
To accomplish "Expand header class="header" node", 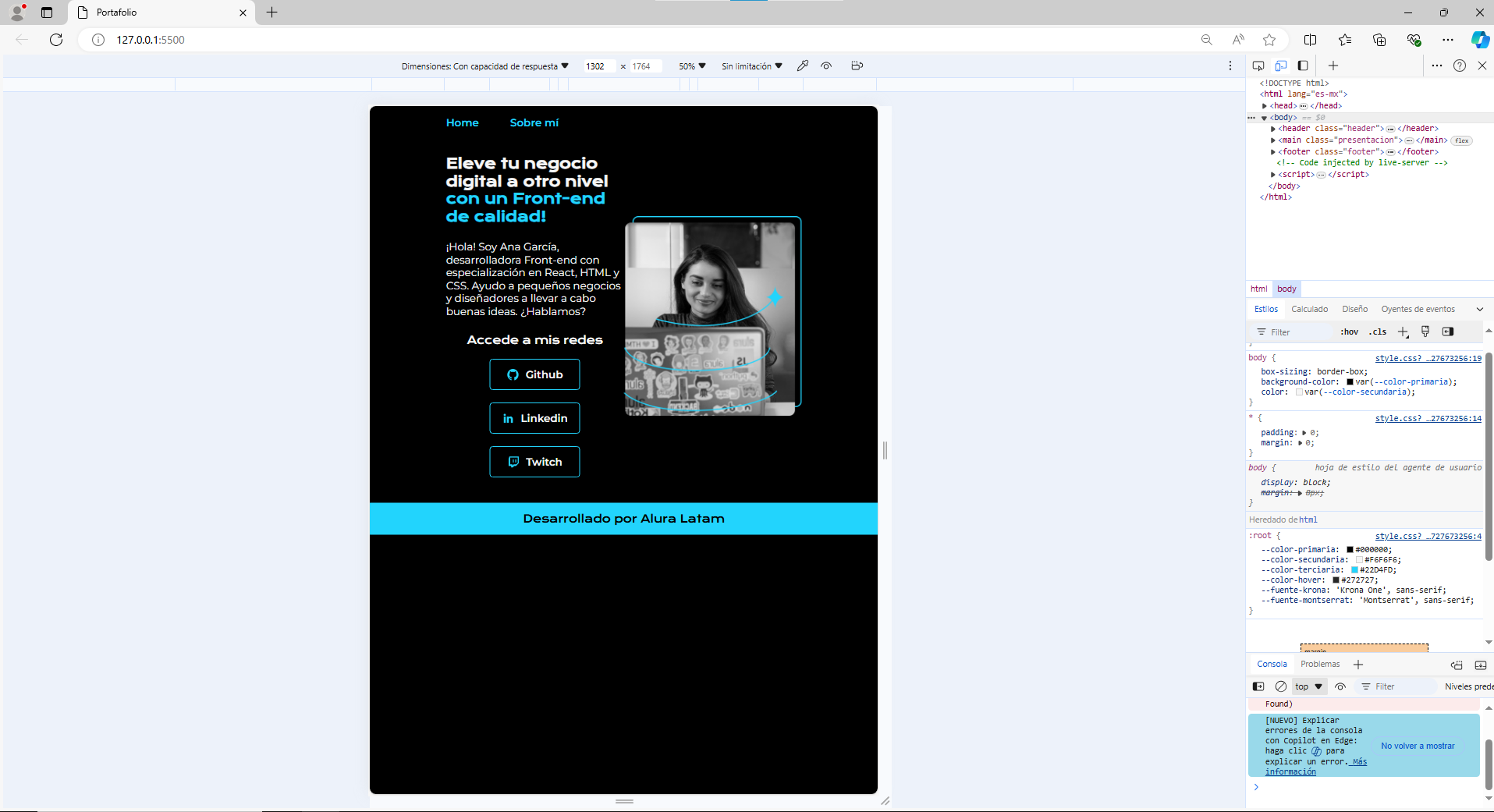I will (1273, 129).
